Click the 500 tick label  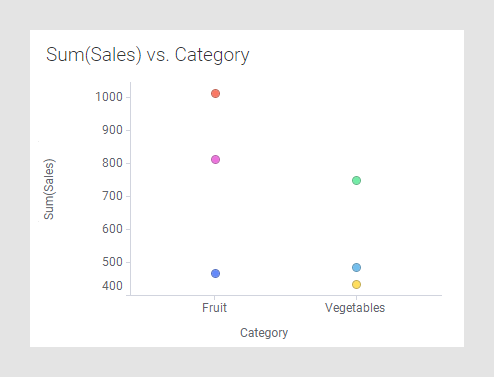click(x=112, y=262)
